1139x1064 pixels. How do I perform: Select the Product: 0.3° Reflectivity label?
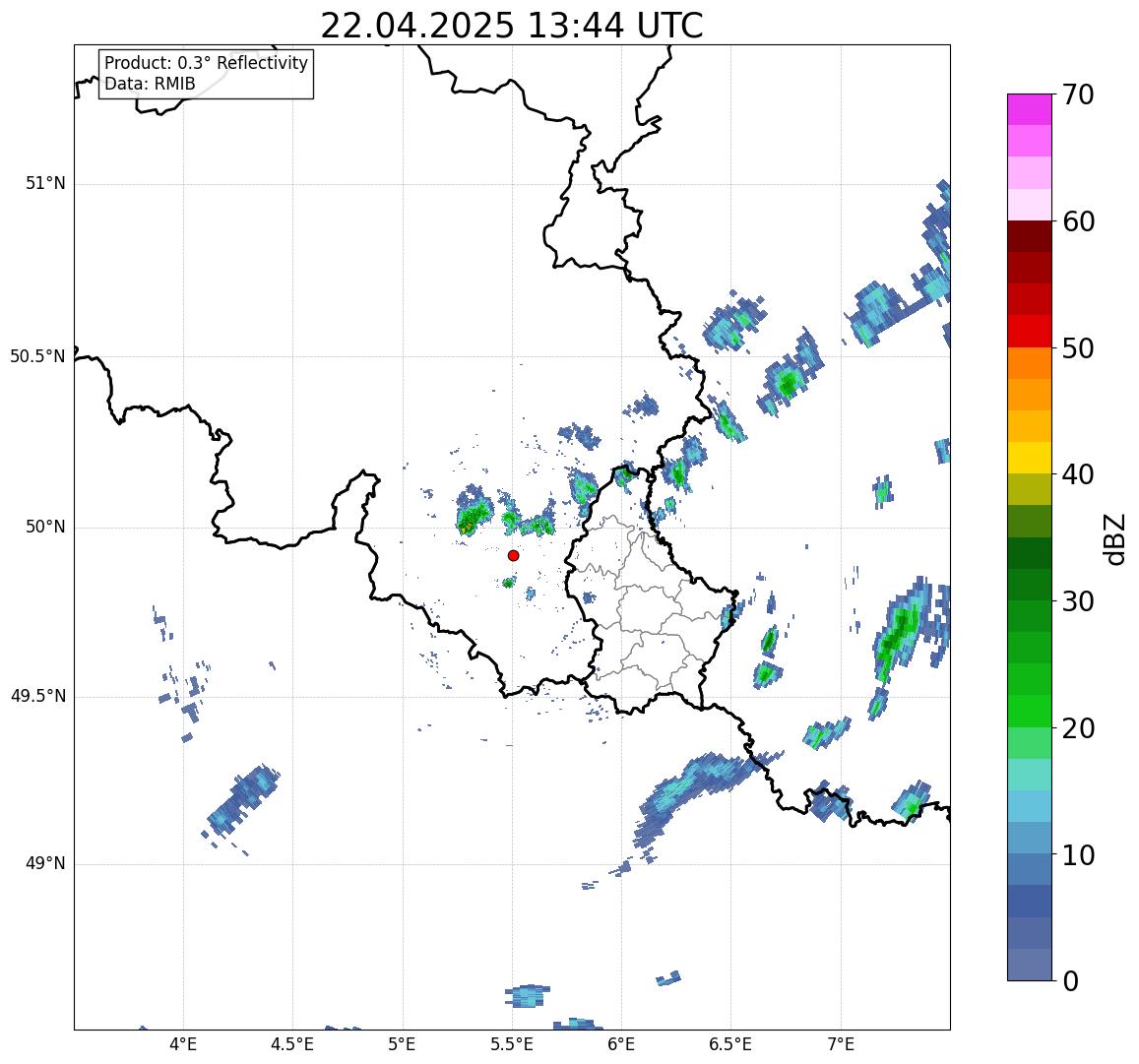click(x=207, y=63)
